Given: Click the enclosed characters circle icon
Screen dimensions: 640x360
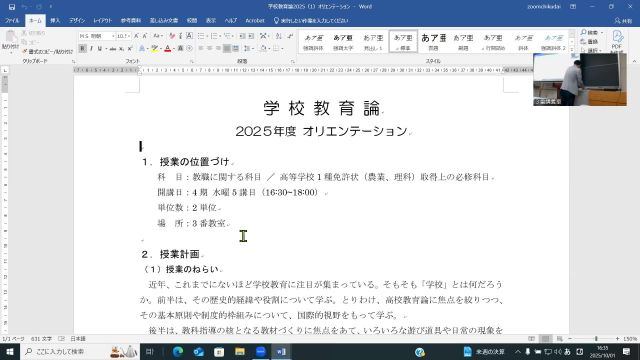Looking at the screenshot, I should click(x=189, y=49).
